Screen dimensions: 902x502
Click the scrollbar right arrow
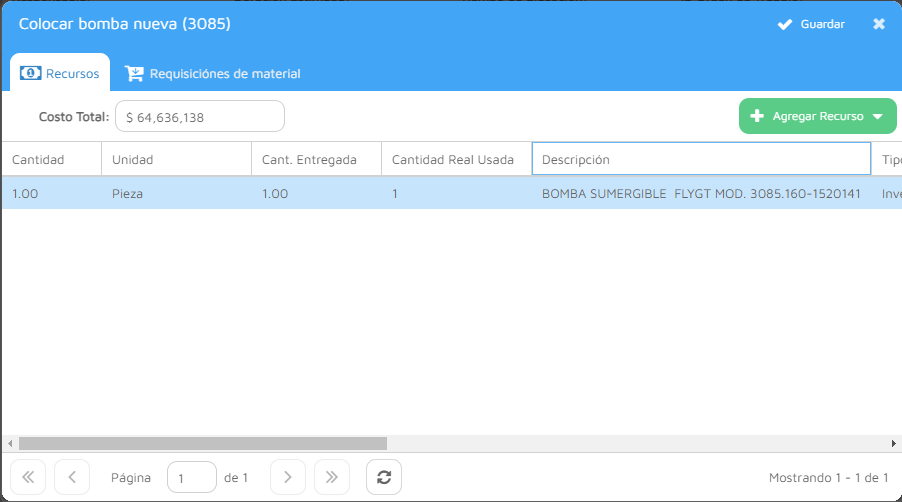pyautogui.click(x=894, y=443)
